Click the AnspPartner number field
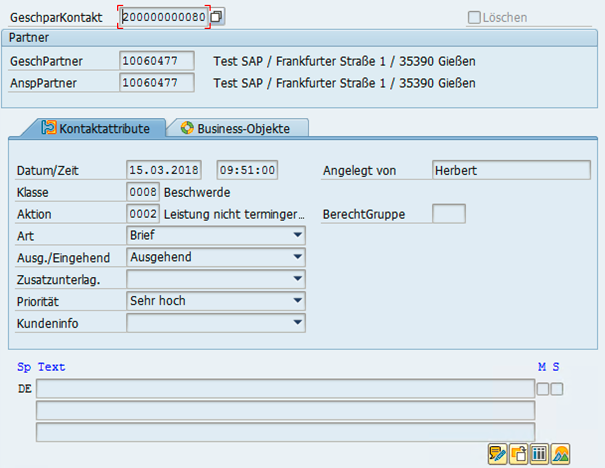This screenshot has width=605, height=468. [x=156, y=83]
